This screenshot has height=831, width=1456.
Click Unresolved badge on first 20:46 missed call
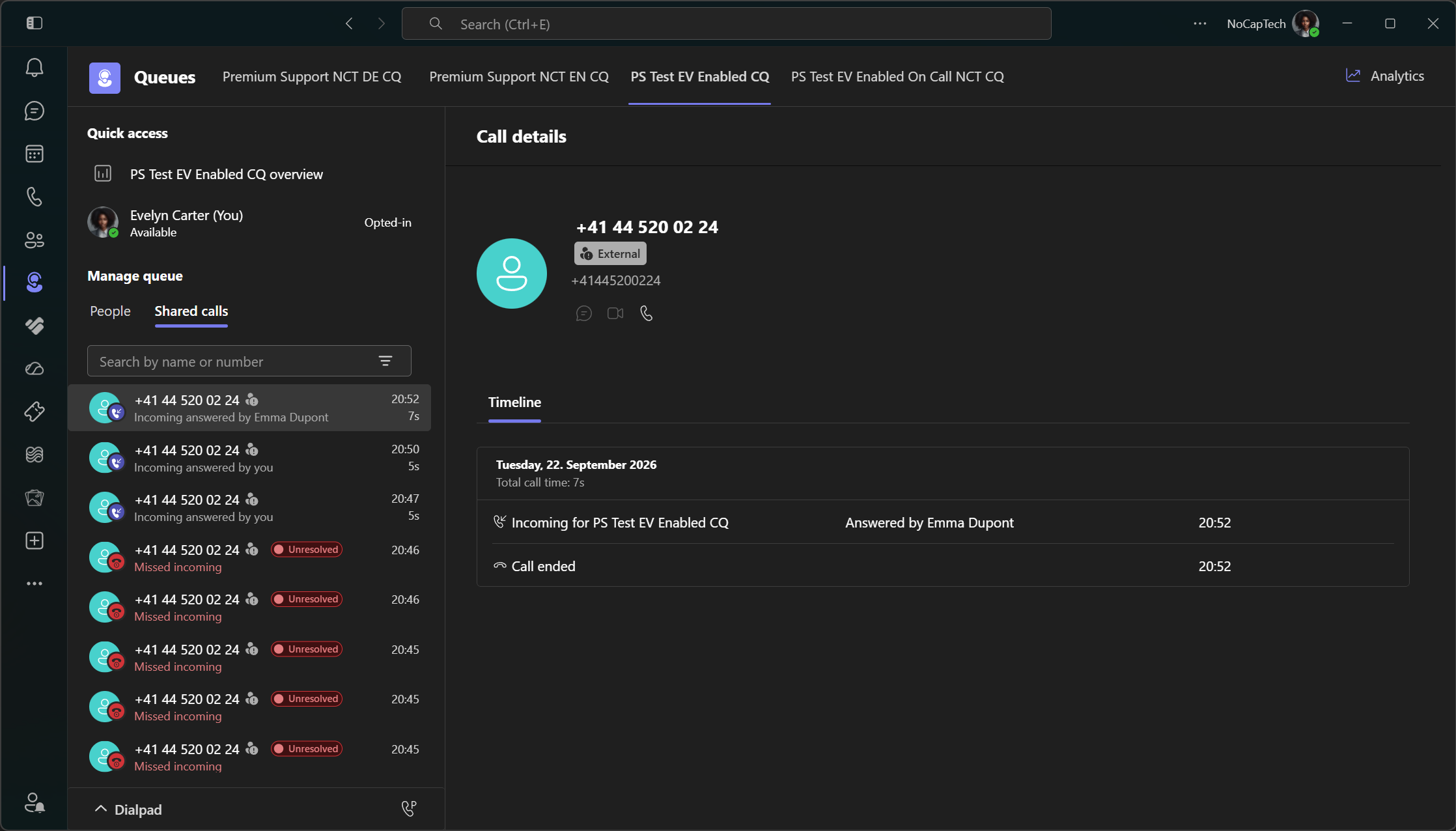[307, 550]
